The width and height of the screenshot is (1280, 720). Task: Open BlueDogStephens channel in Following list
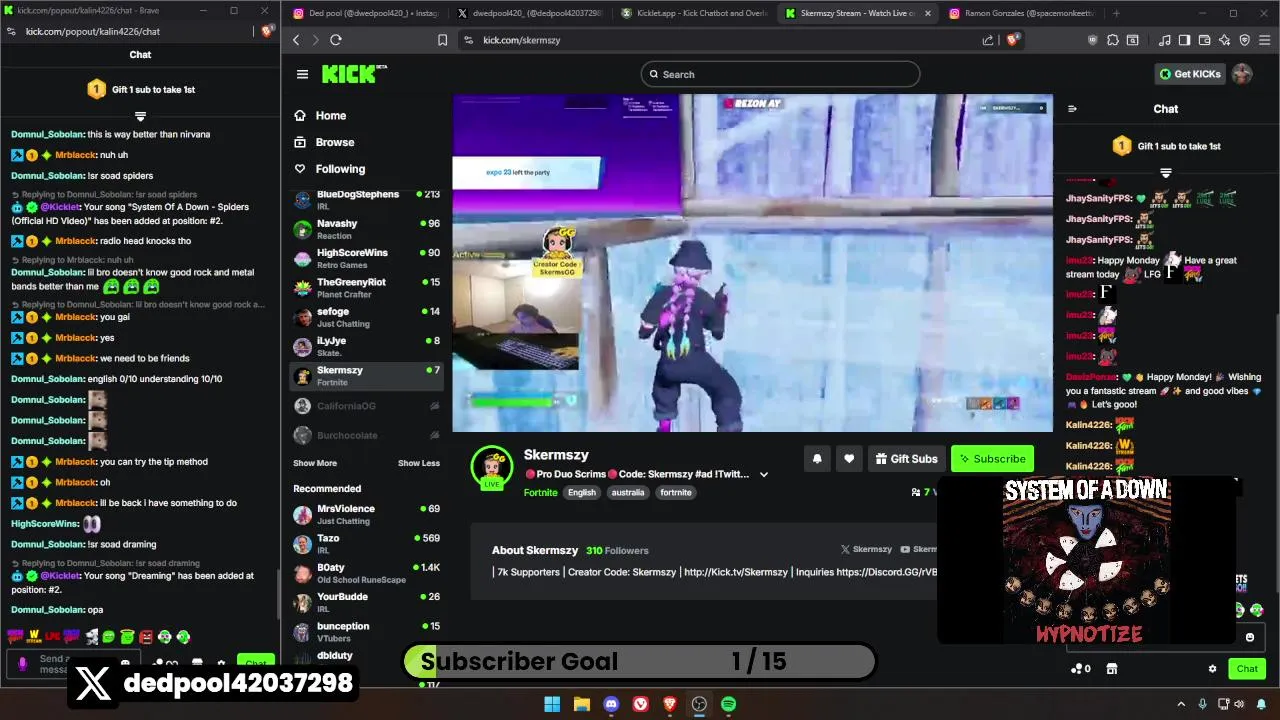pyautogui.click(x=366, y=199)
